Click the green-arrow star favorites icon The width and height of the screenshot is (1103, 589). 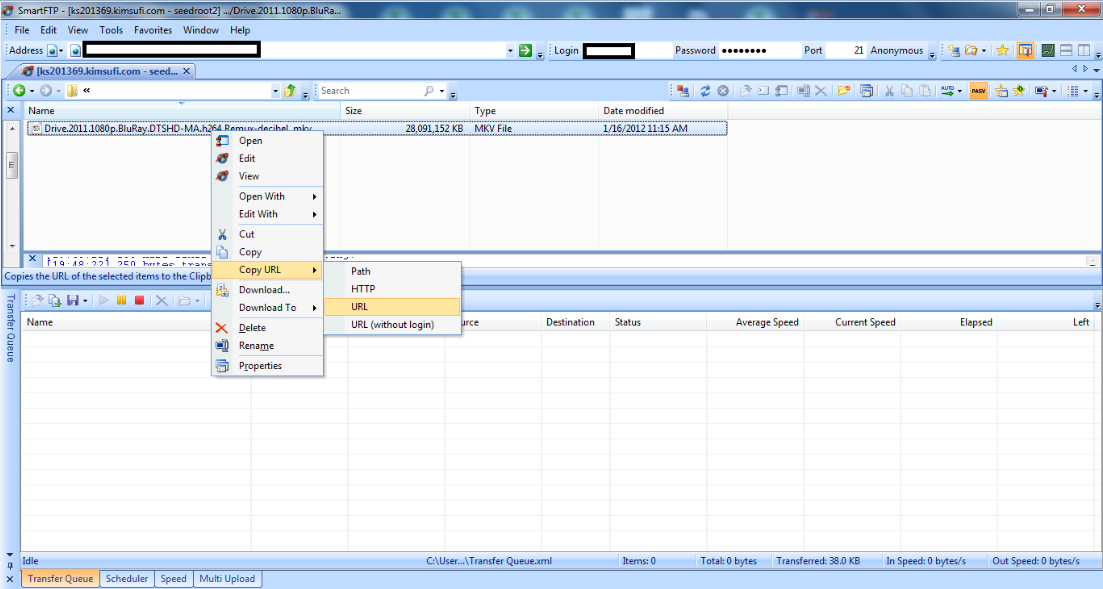pos(1019,91)
